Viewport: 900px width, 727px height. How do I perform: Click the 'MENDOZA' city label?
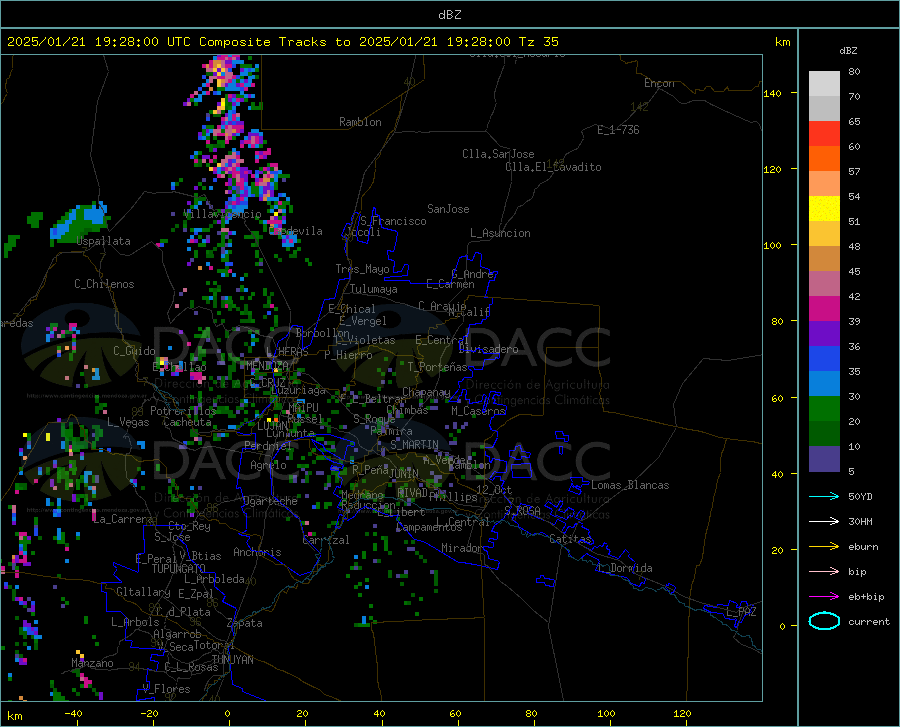[x=267, y=366]
